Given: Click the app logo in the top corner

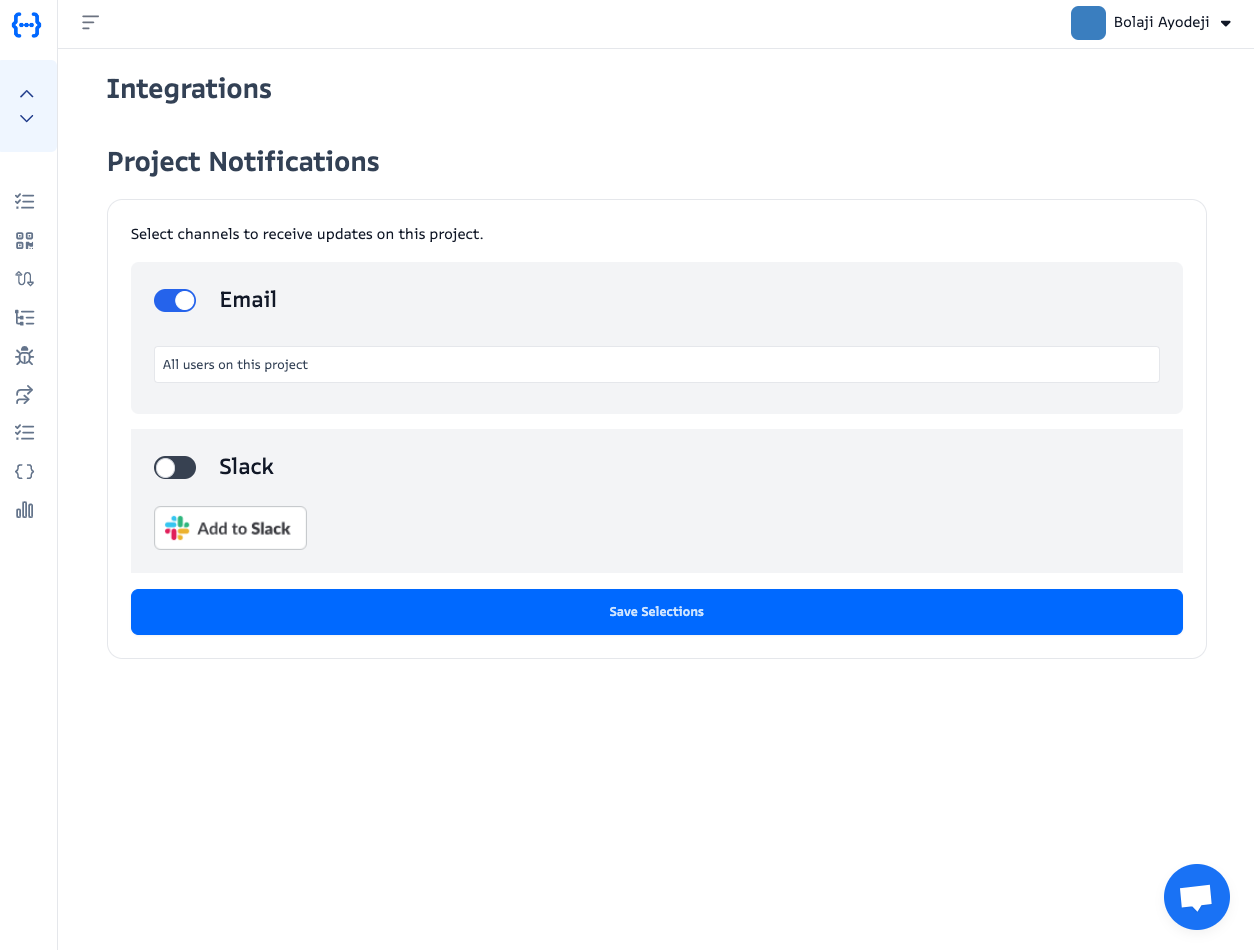Looking at the screenshot, I should [27, 22].
